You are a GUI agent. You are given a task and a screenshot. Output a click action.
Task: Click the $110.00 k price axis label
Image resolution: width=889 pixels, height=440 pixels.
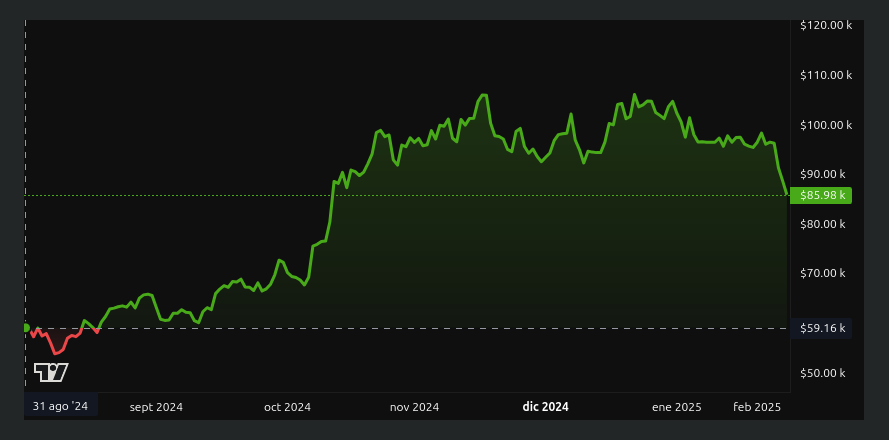click(826, 75)
